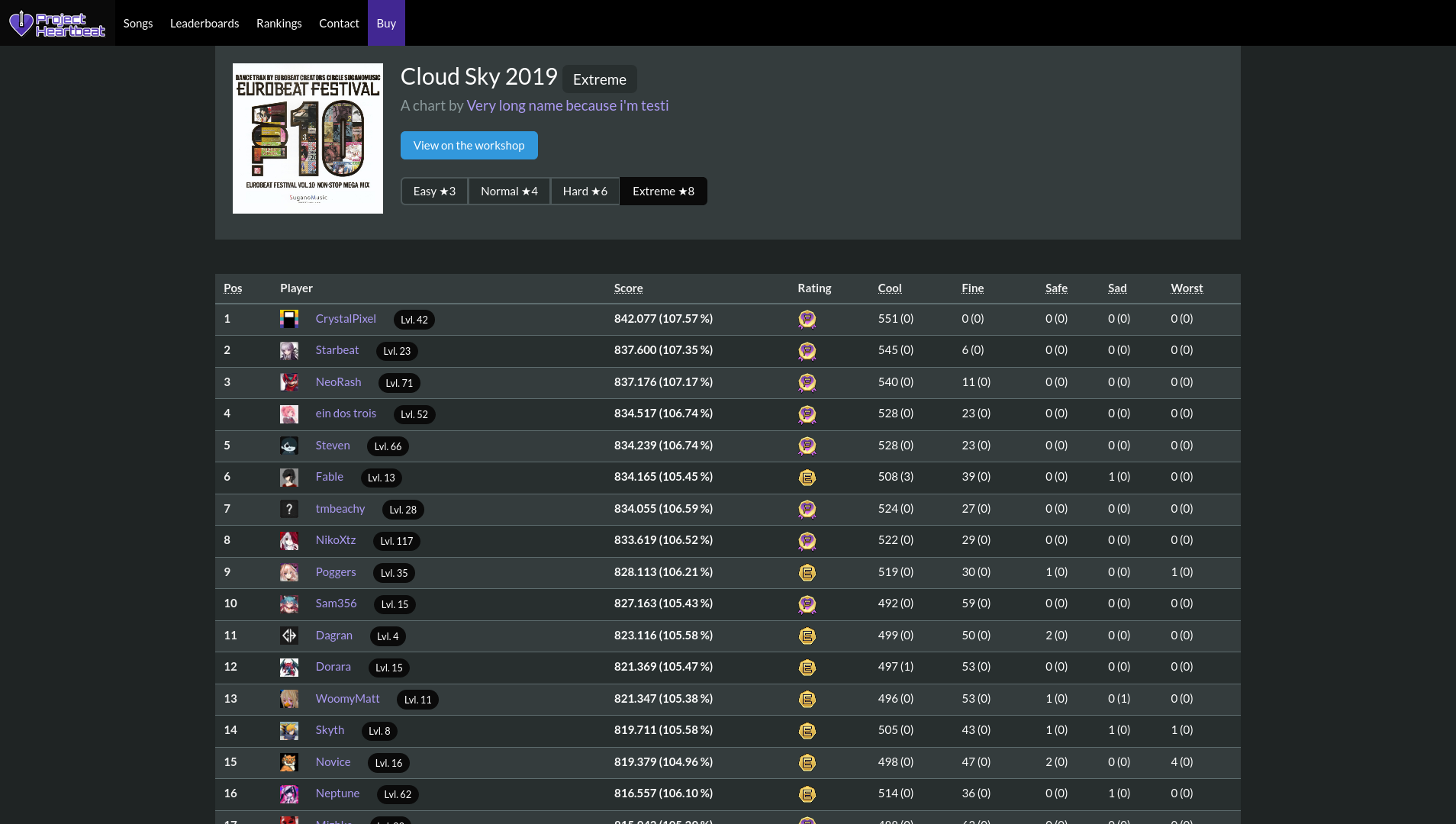Image resolution: width=1456 pixels, height=824 pixels.
Task: Click the Safe column header
Action: tap(1057, 288)
